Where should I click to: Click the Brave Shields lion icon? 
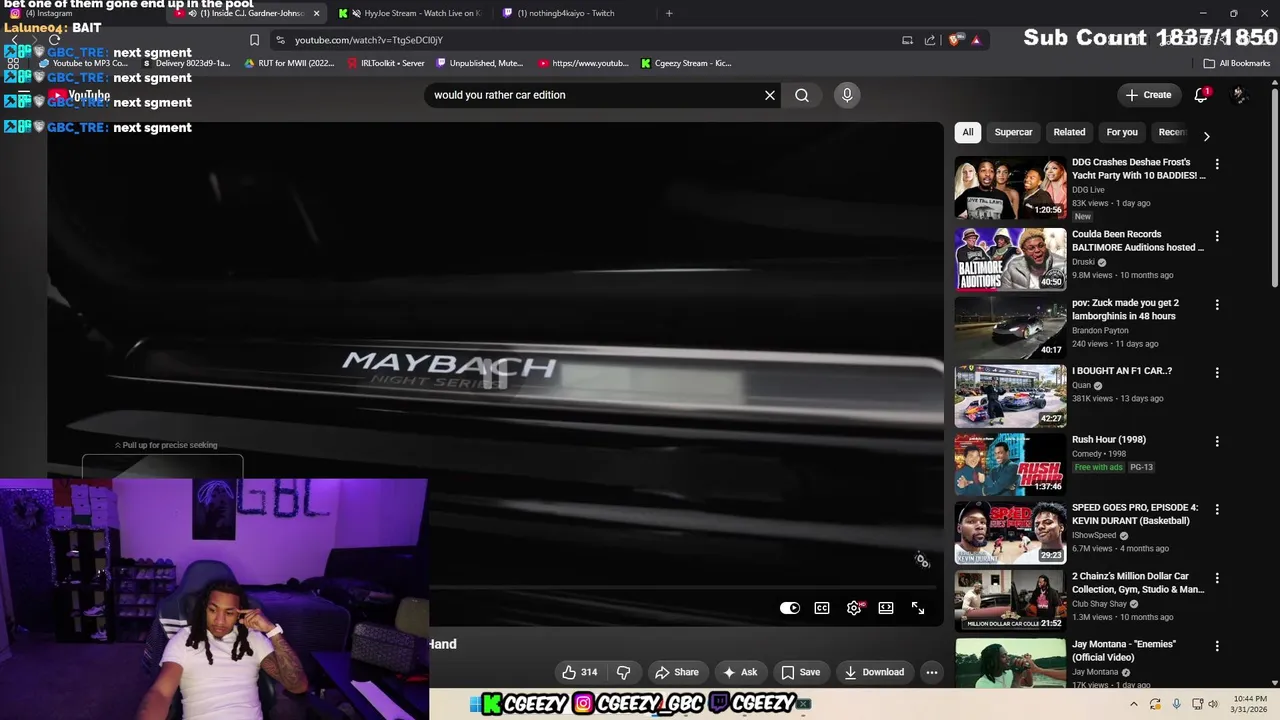click(x=956, y=40)
